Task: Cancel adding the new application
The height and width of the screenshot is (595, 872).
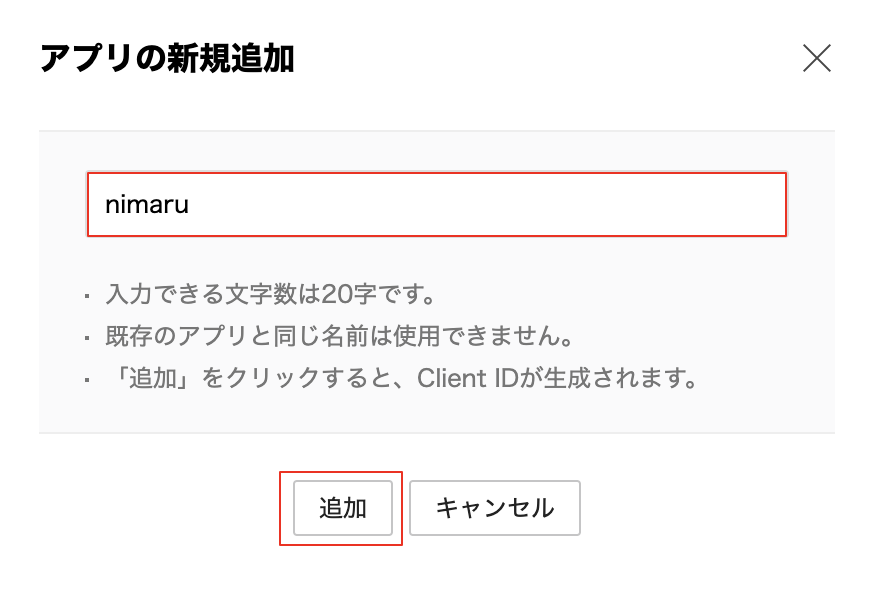Action: [x=494, y=508]
